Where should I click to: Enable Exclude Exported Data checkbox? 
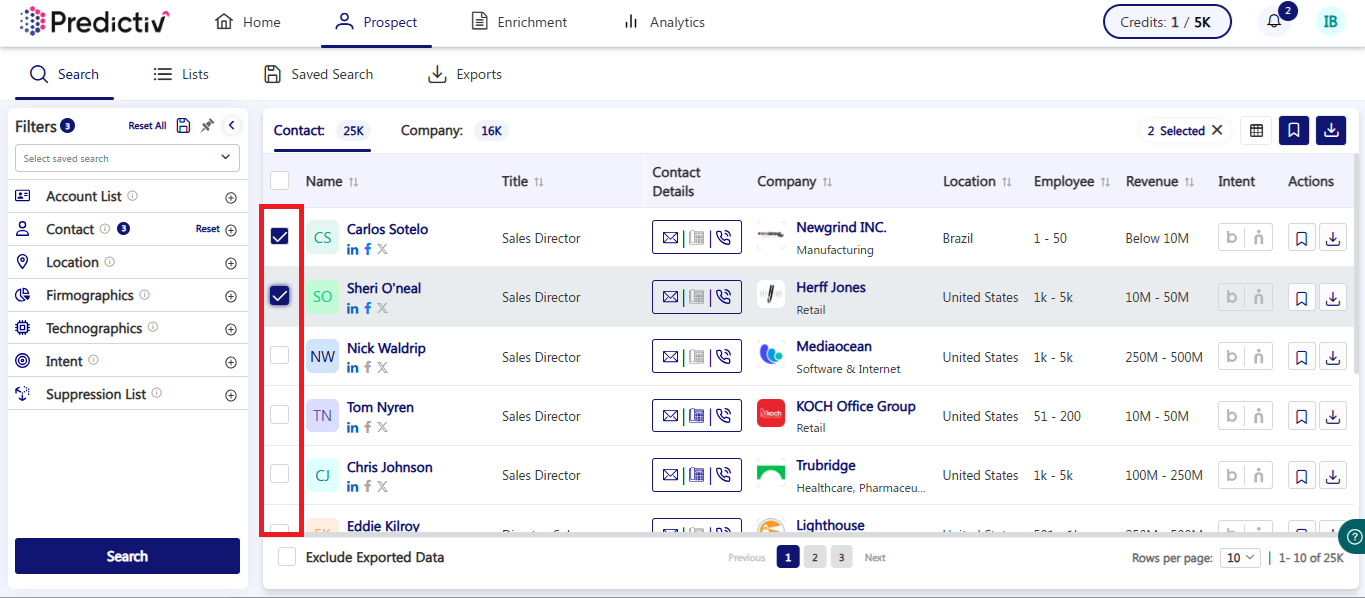(x=287, y=557)
